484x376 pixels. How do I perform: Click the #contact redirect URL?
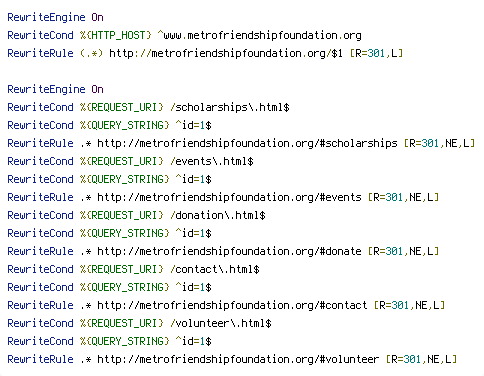click(x=232, y=305)
